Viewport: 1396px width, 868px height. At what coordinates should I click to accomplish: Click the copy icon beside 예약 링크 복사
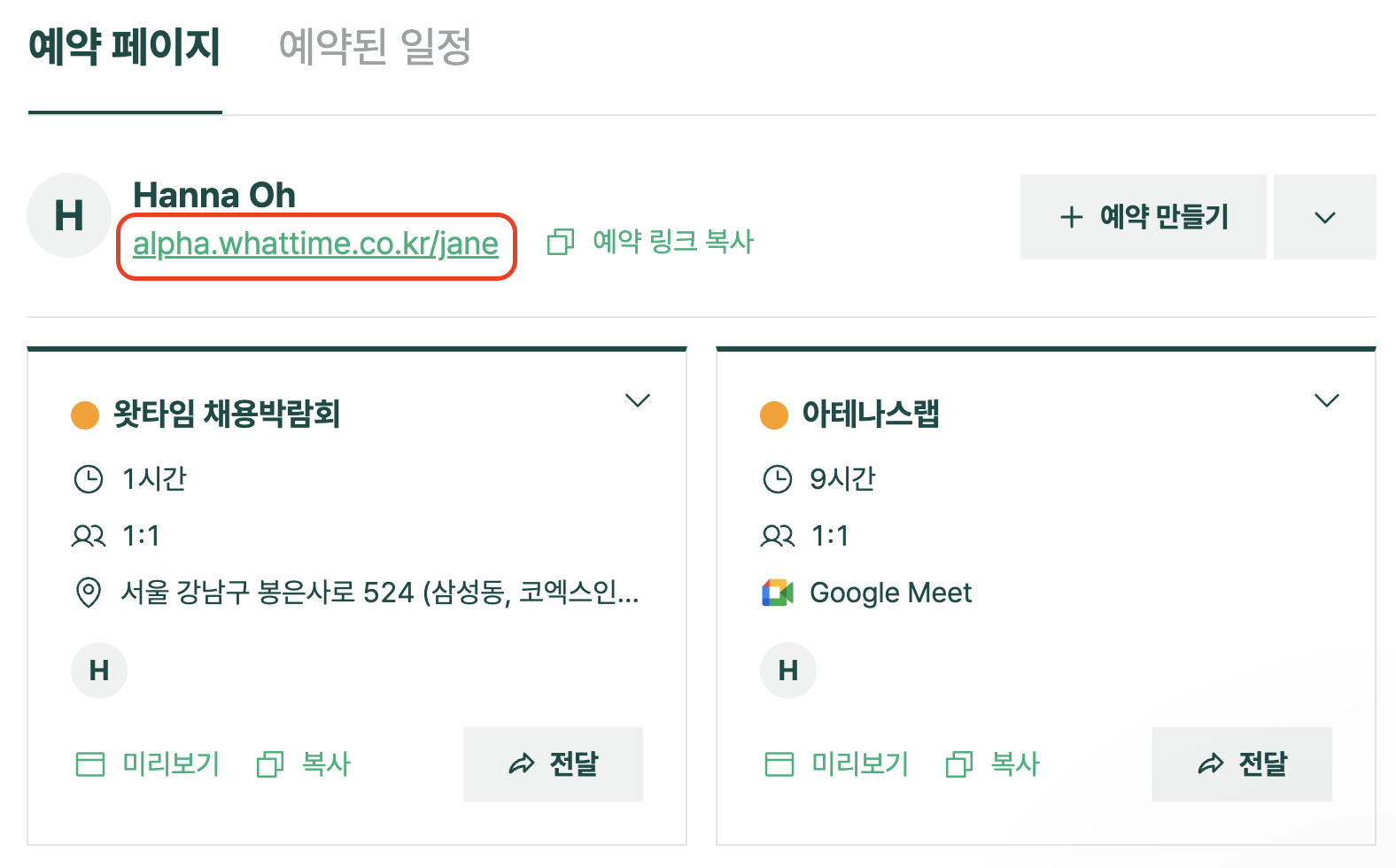(561, 242)
